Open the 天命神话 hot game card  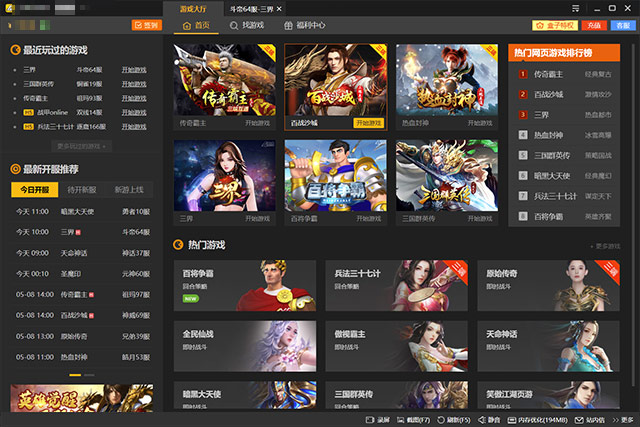click(x=549, y=346)
